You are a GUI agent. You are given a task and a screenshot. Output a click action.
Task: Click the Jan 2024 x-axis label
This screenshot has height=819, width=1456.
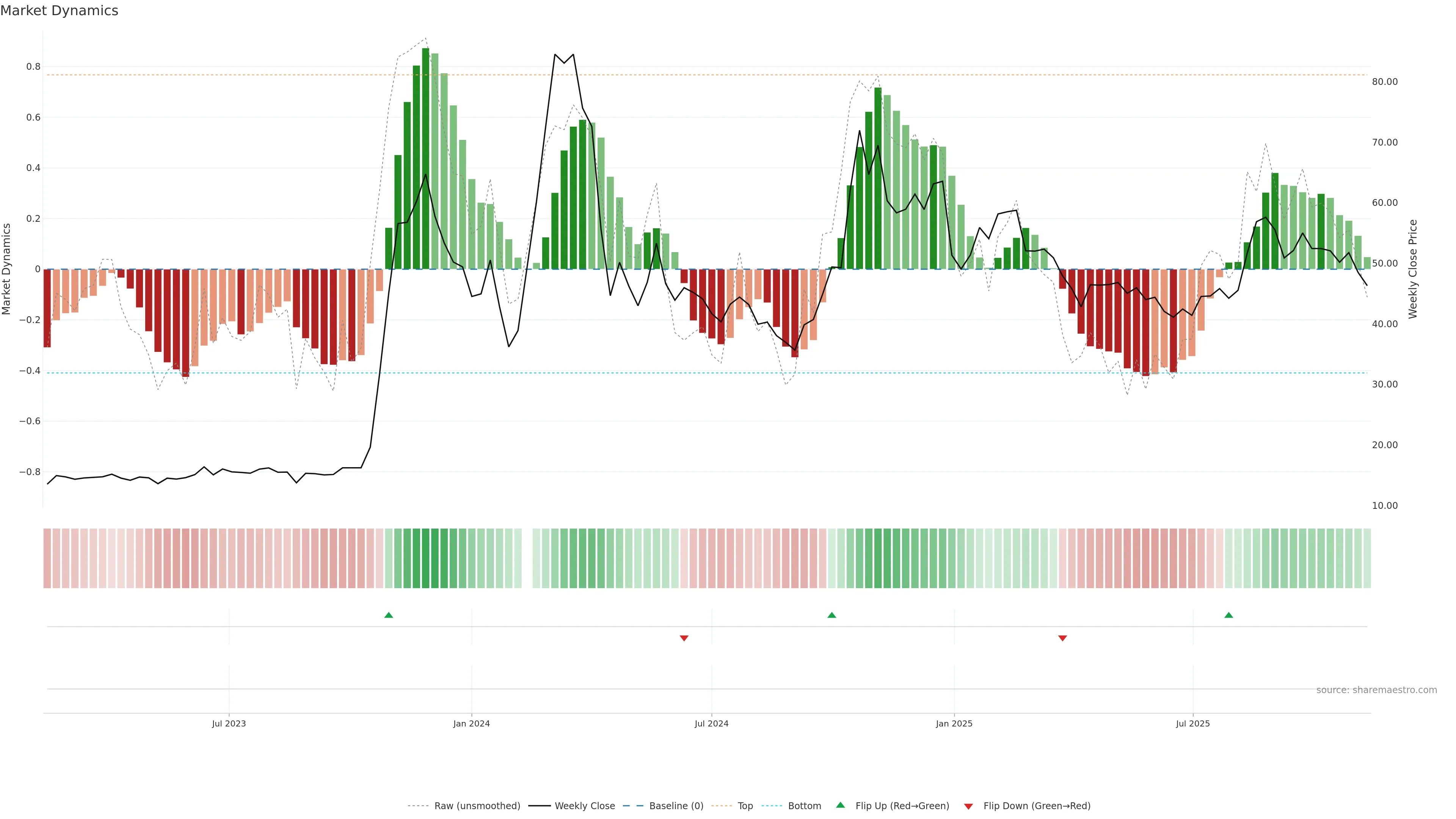[471, 723]
